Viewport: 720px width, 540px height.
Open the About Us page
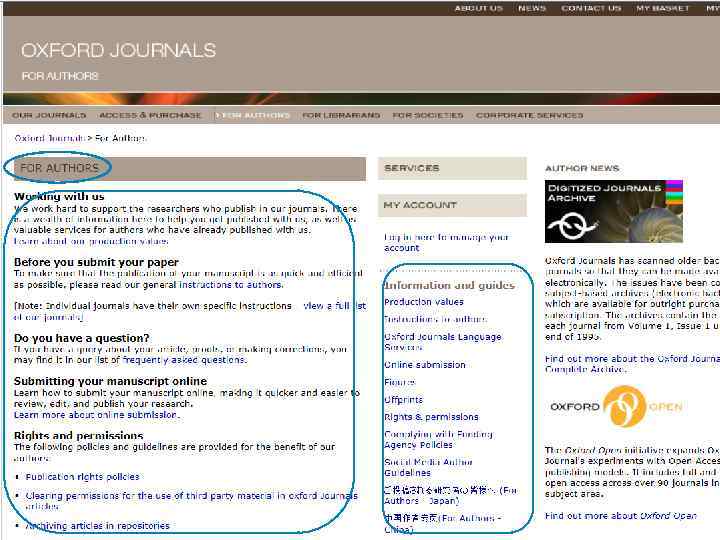coord(478,8)
